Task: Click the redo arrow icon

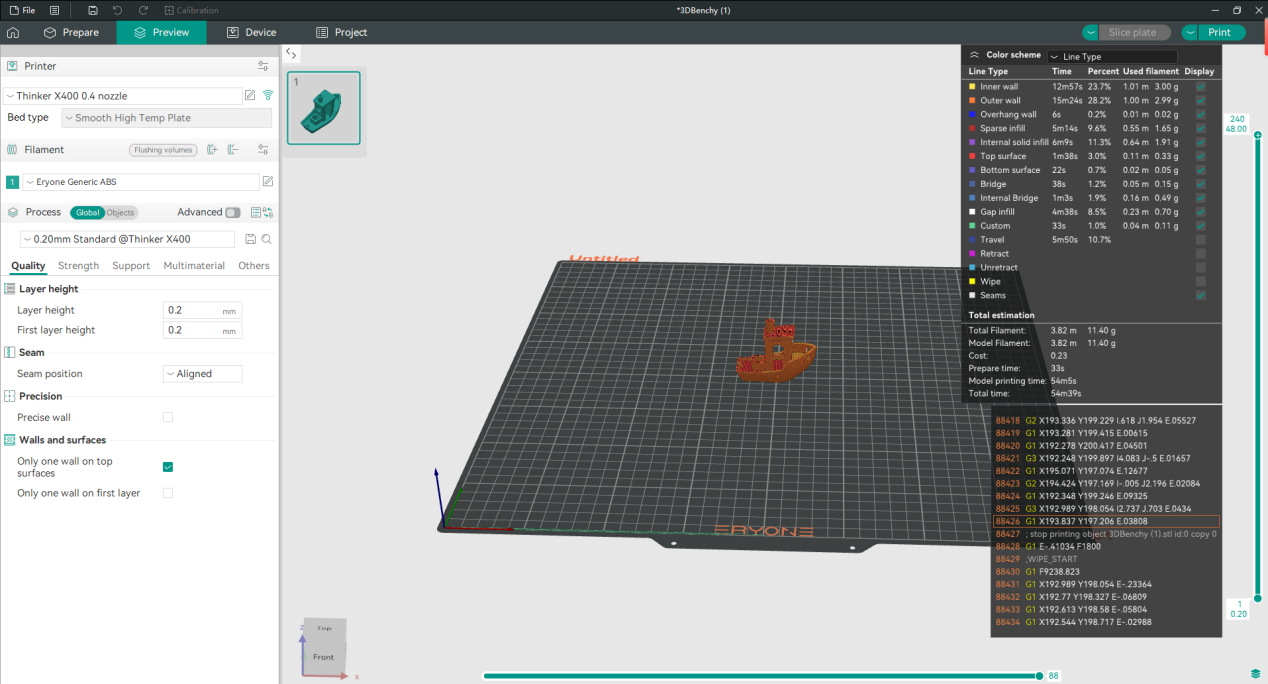Action: point(143,10)
